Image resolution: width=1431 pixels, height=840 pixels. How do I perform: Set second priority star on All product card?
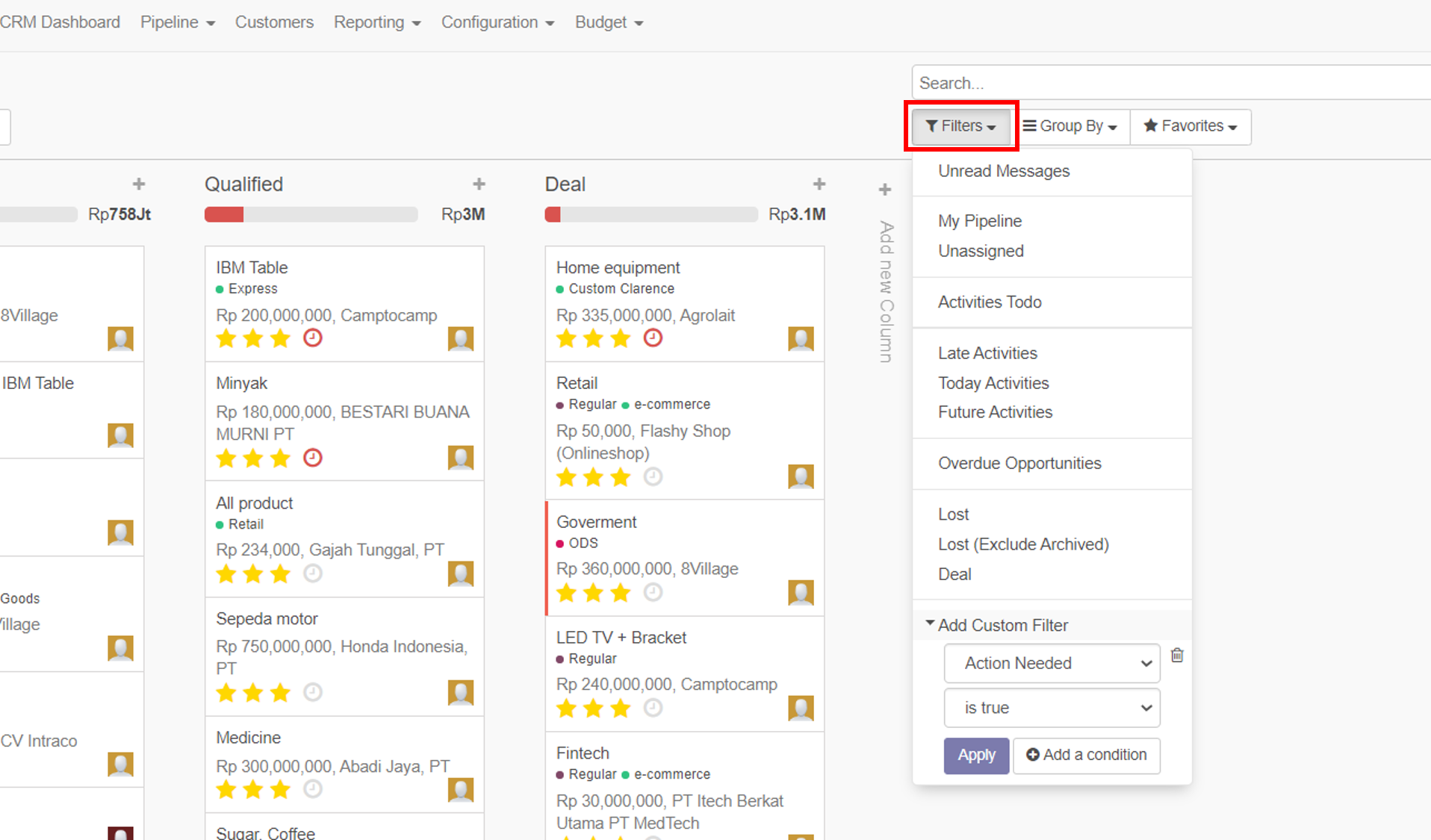(x=253, y=573)
